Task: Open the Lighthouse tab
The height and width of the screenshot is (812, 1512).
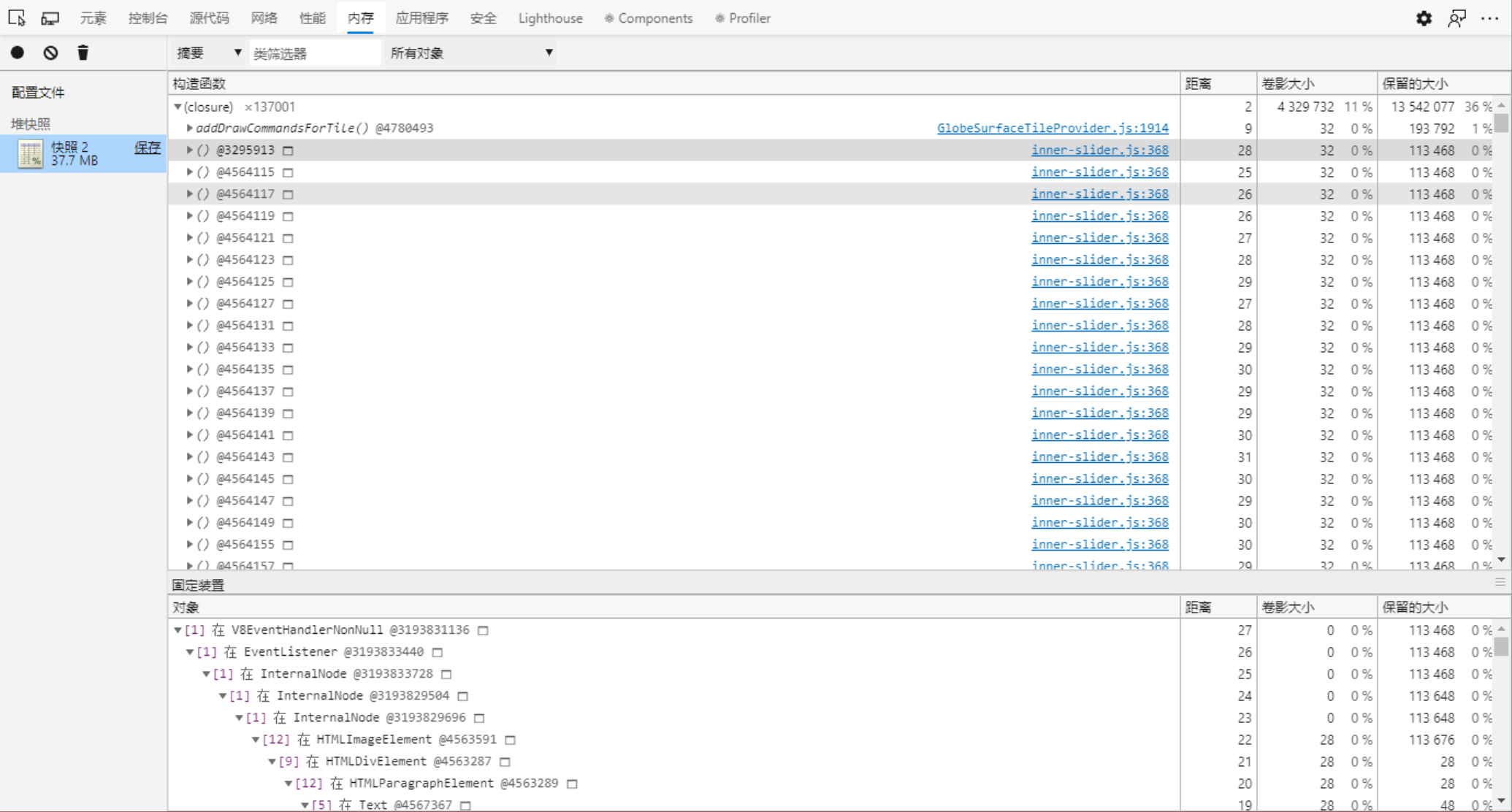Action: click(549, 18)
